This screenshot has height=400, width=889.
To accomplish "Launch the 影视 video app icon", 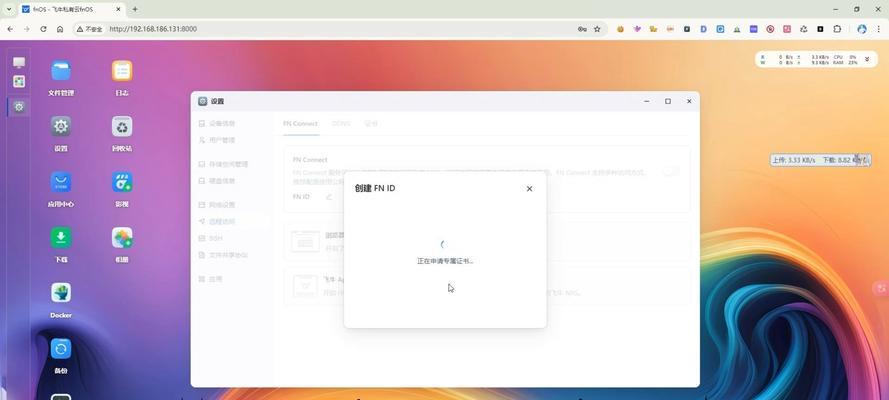I will pos(122,182).
